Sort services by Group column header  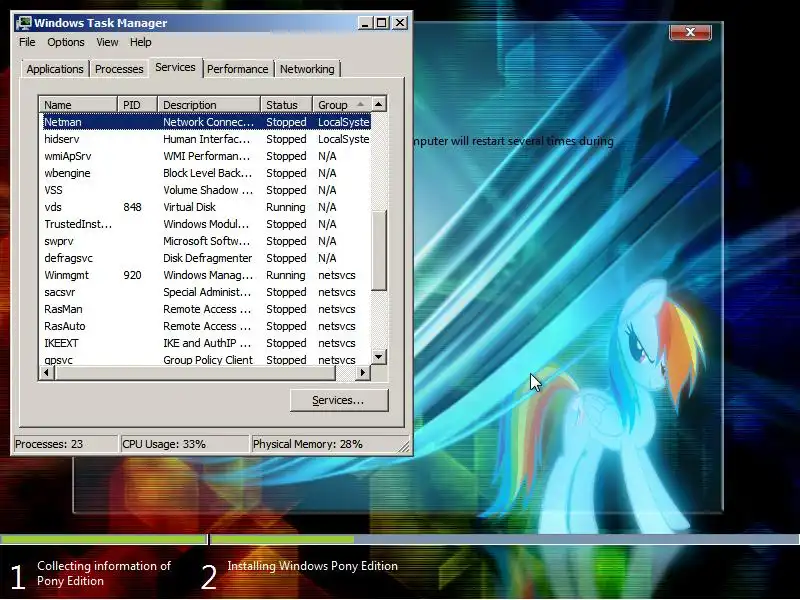pyautogui.click(x=342, y=105)
